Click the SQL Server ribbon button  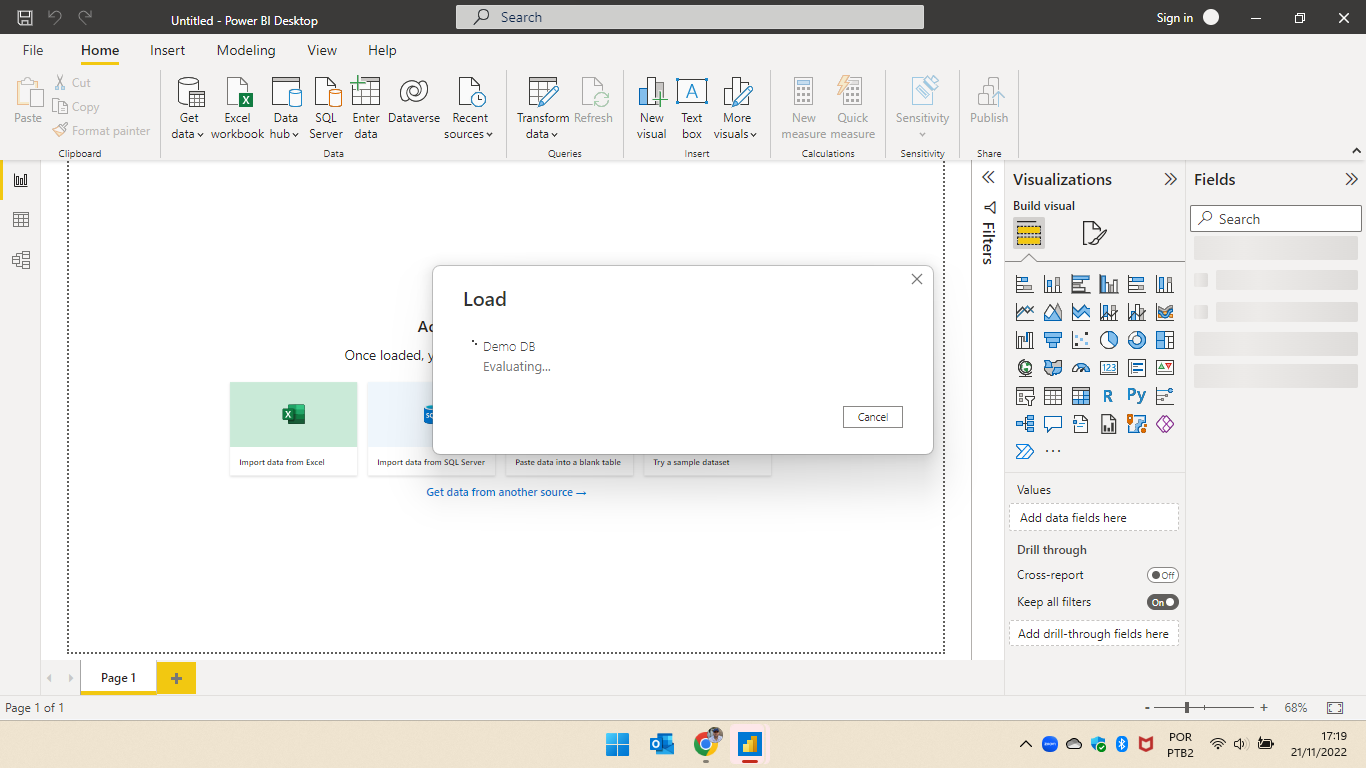pyautogui.click(x=326, y=108)
